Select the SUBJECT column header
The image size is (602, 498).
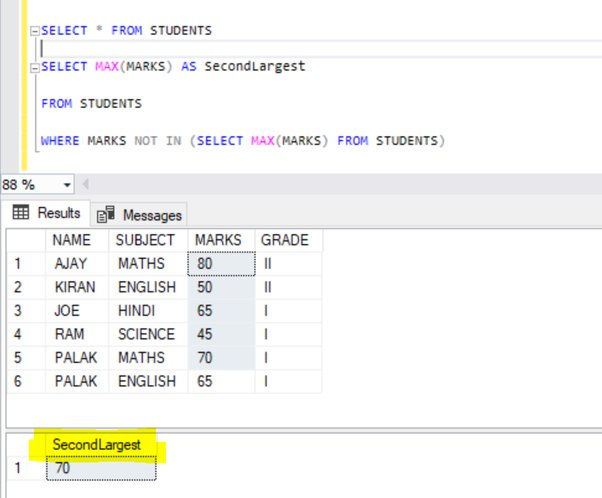148,240
